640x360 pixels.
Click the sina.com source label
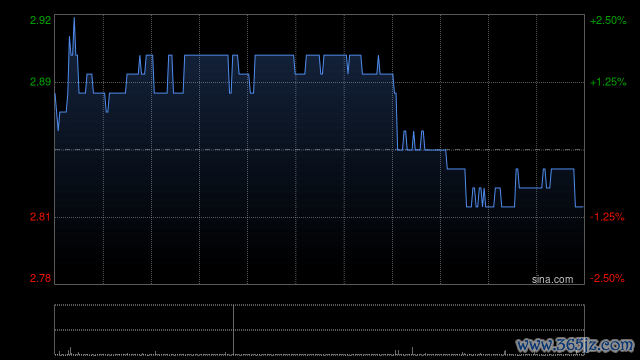pyautogui.click(x=552, y=280)
